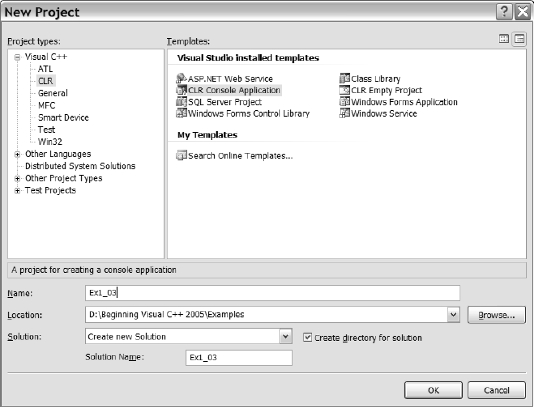
Task: Click into the Solution Name field
Action: pos(239,358)
